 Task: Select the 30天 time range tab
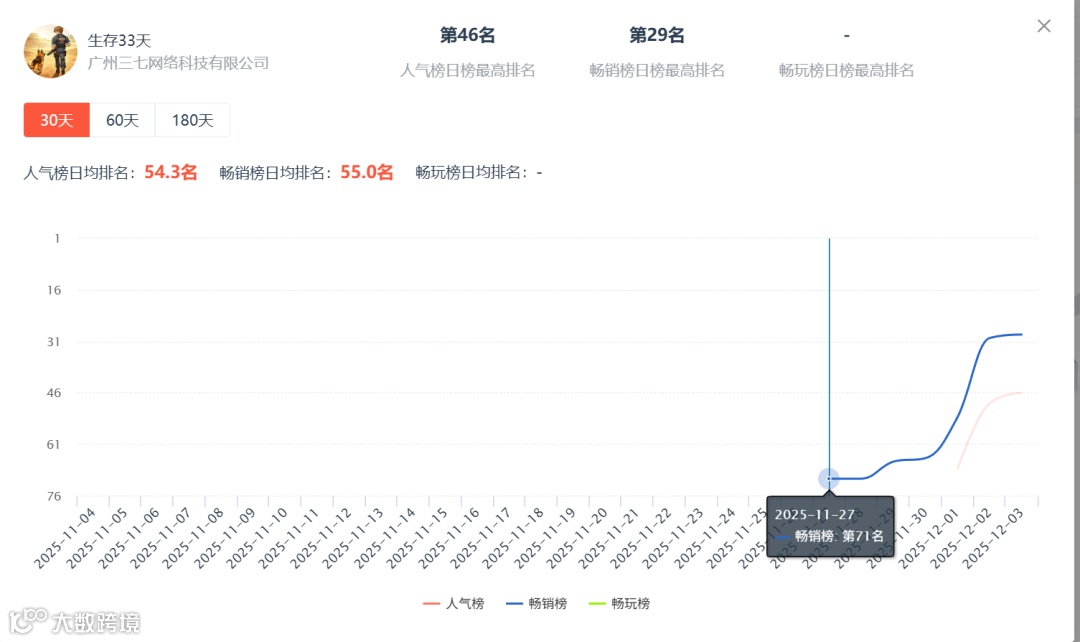pos(56,120)
